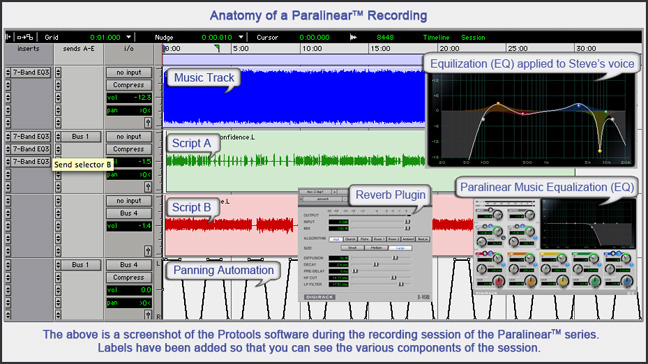Open output window via fader icon, vol -12.3 track
Image resolution: width=648 pixels, height=364 pixels.
click(148, 123)
